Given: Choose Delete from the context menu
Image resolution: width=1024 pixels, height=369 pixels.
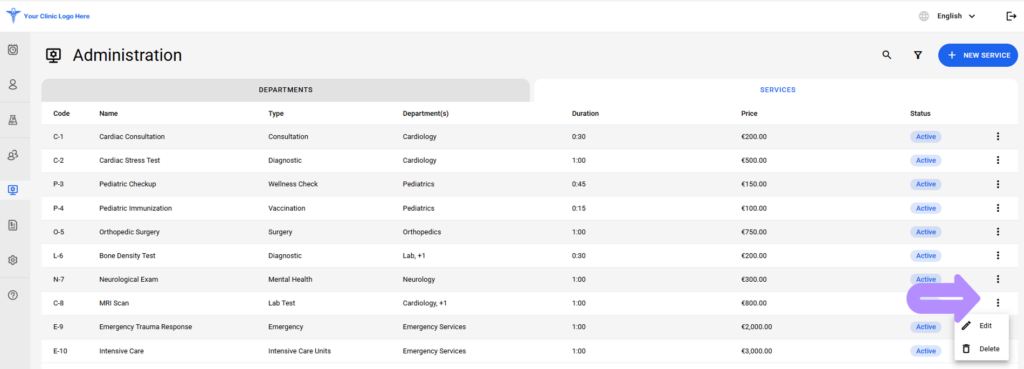Looking at the screenshot, I should pyautogui.click(x=981, y=349).
